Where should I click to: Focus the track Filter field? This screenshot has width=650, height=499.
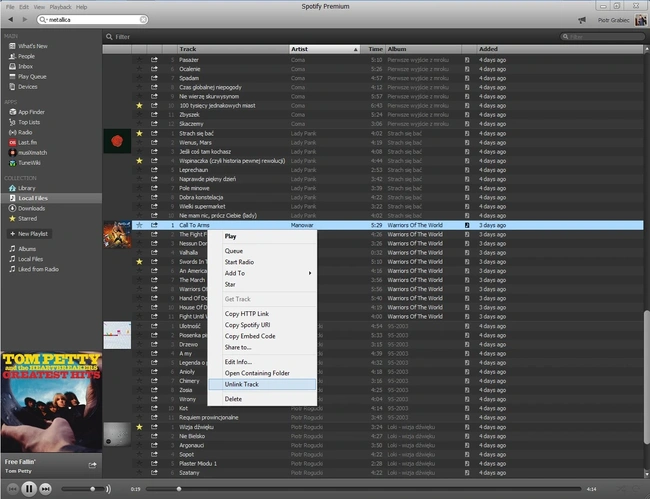click(601, 36)
